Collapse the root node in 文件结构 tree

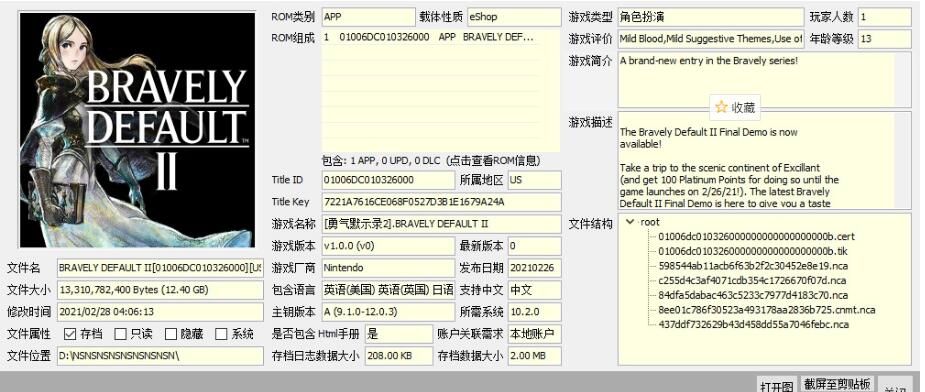tap(631, 222)
